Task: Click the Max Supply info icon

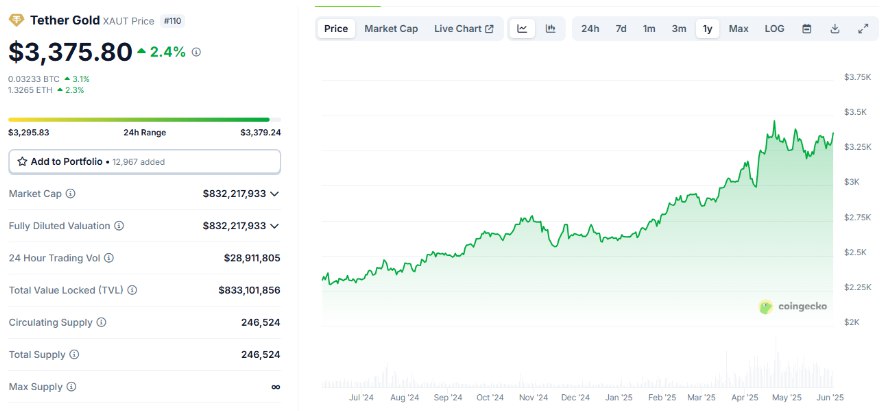Action: coord(70,387)
